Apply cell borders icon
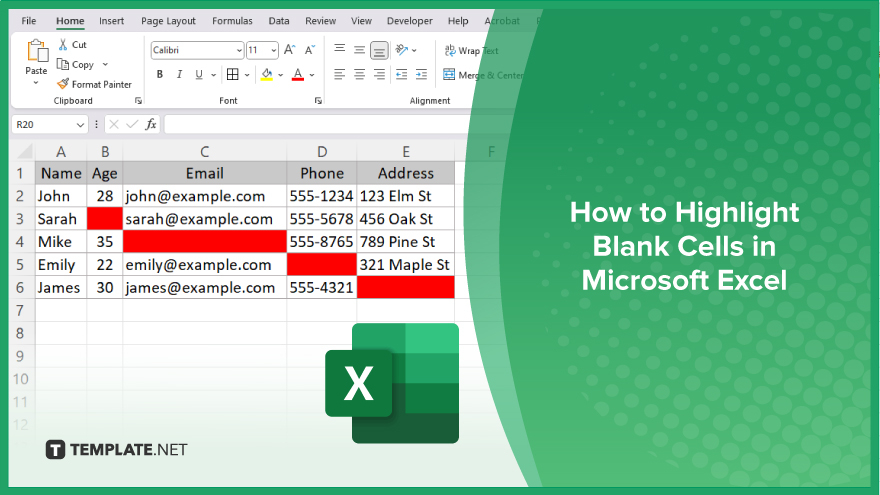 tap(232, 74)
